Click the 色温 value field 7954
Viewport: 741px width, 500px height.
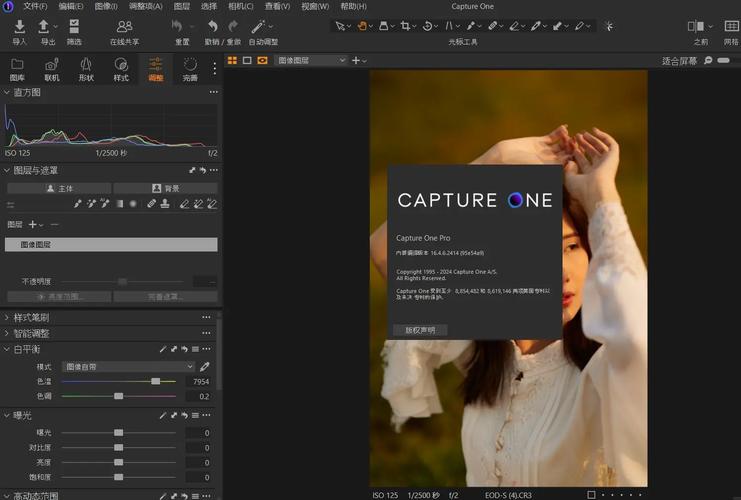coord(200,381)
